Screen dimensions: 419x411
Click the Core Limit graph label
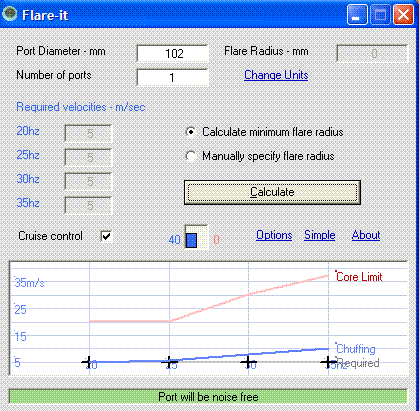pos(359,277)
